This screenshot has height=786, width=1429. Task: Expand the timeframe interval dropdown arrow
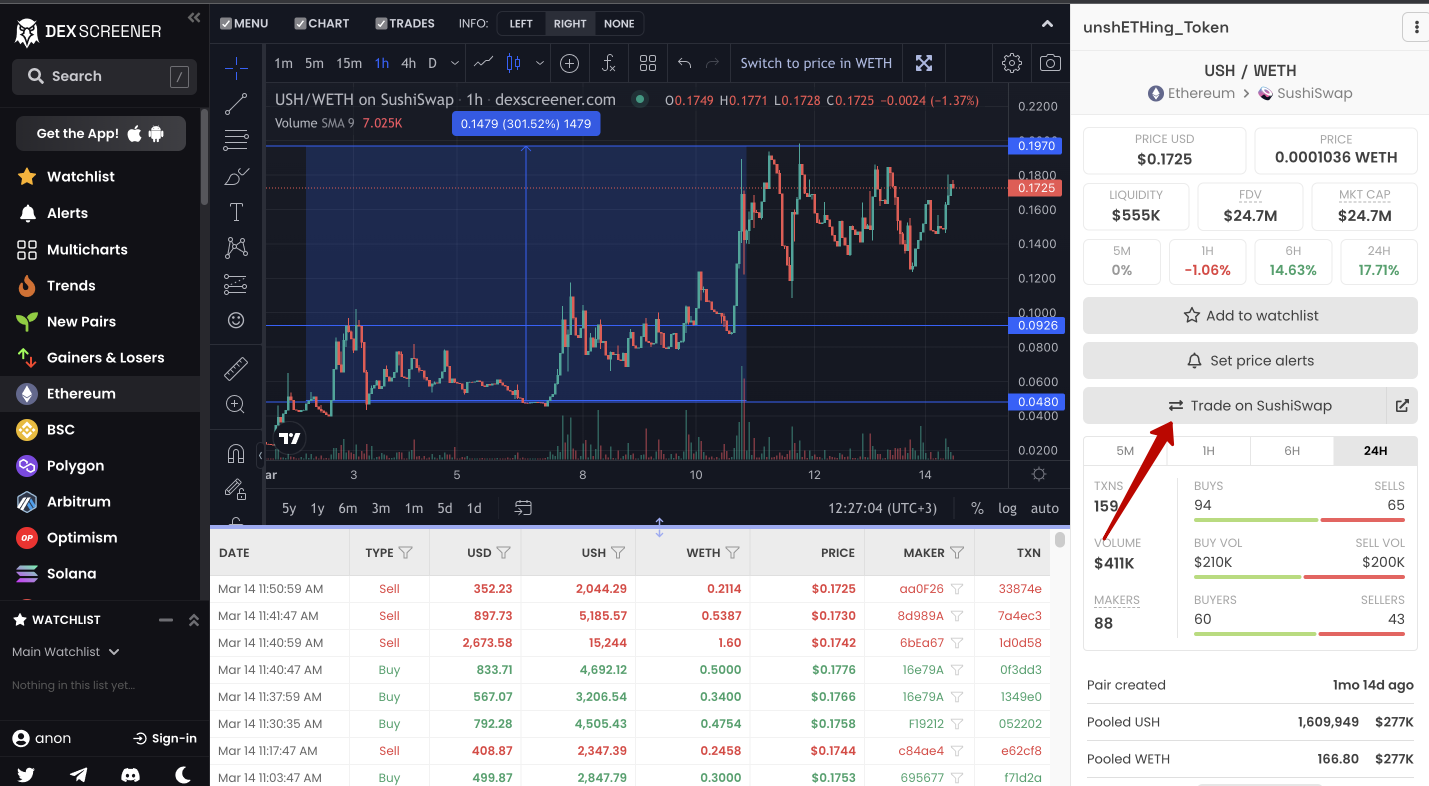[x=455, y=63]
